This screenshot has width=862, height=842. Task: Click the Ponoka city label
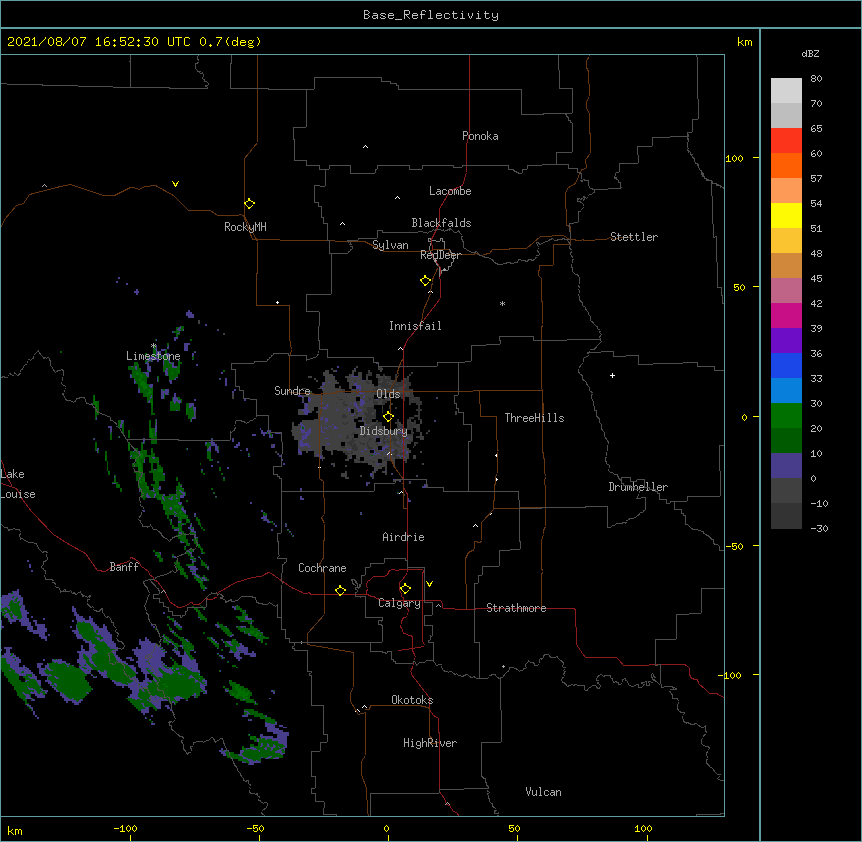tap(480, 136)
